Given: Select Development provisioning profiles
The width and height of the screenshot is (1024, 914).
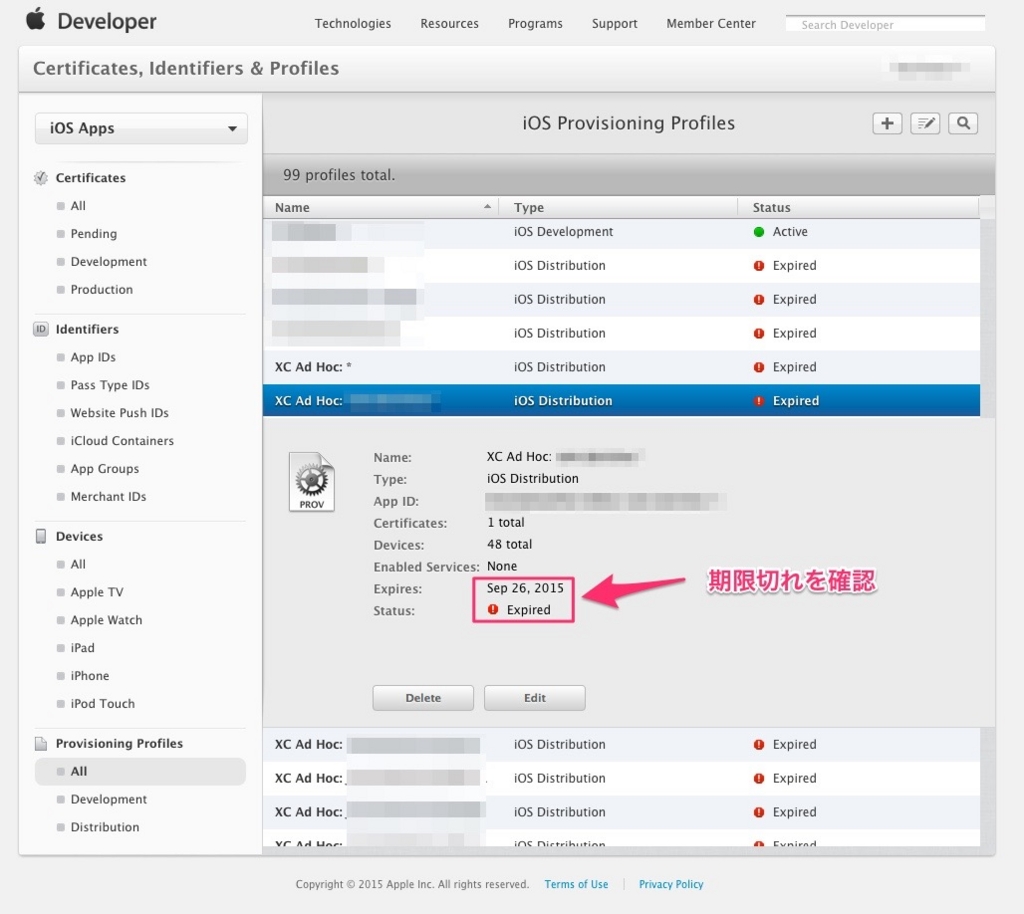Looking at the screenshot, I should [108, 799].
